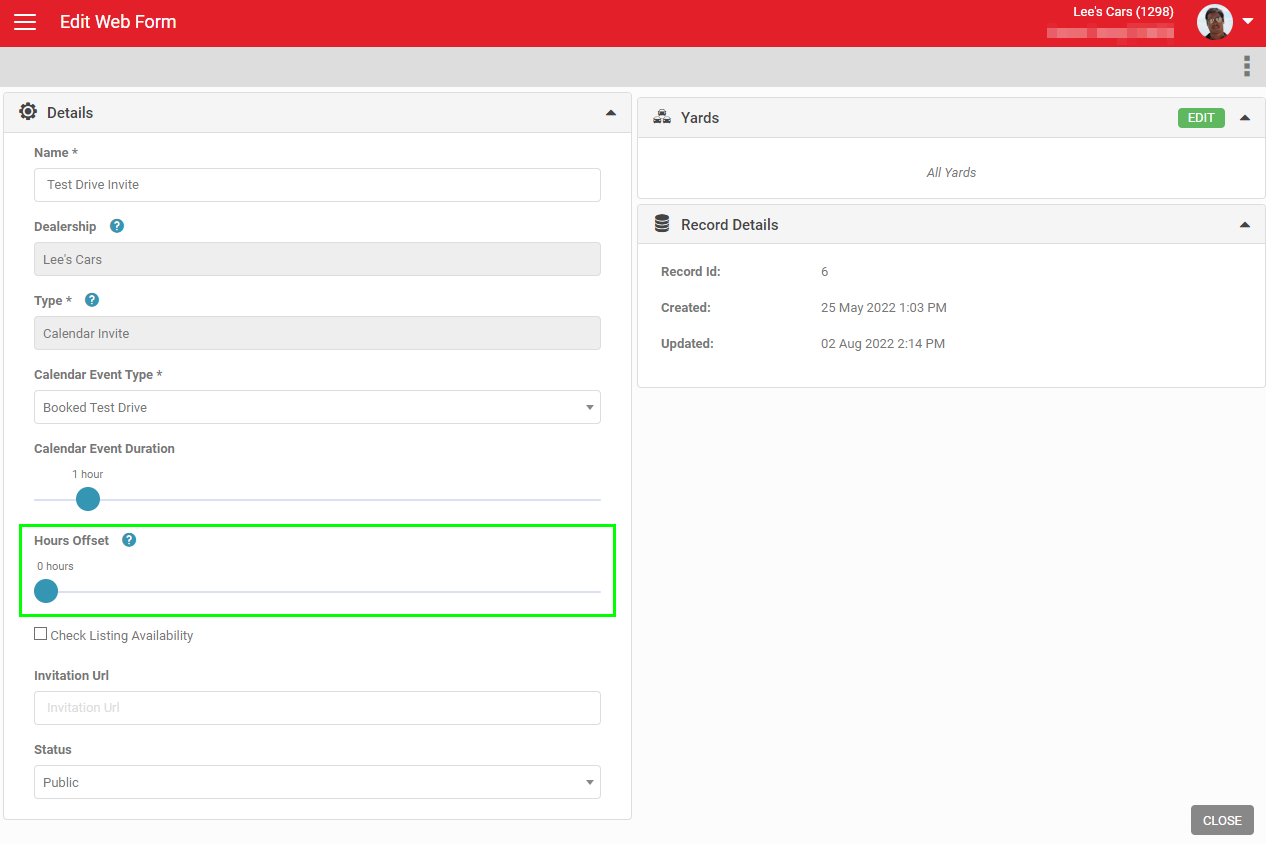Show help for Dealership field
The height and width of the screenshot is (844, 1266).
tap(117, 226)
